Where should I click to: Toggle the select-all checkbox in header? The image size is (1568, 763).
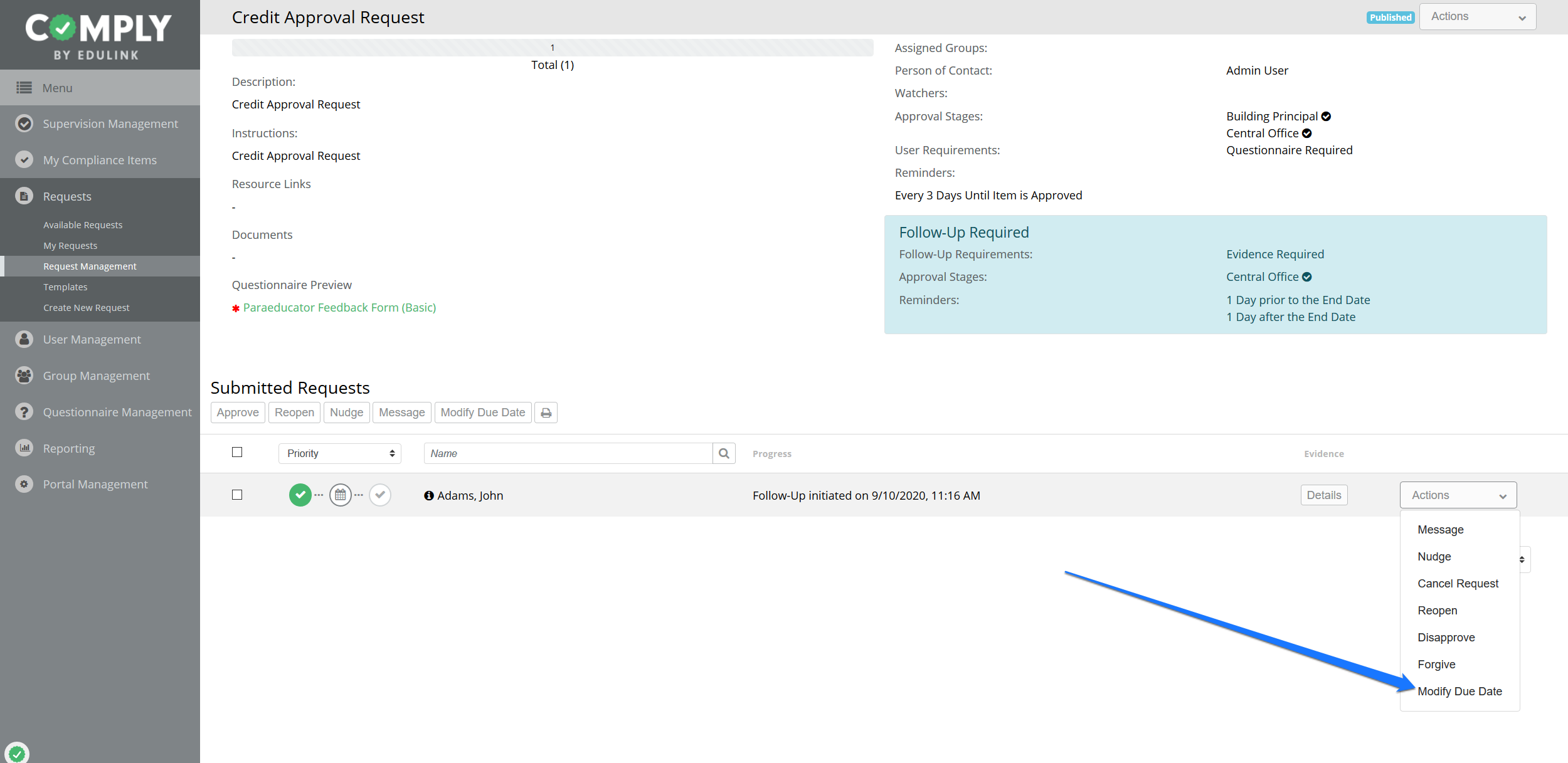coord(237,453)
